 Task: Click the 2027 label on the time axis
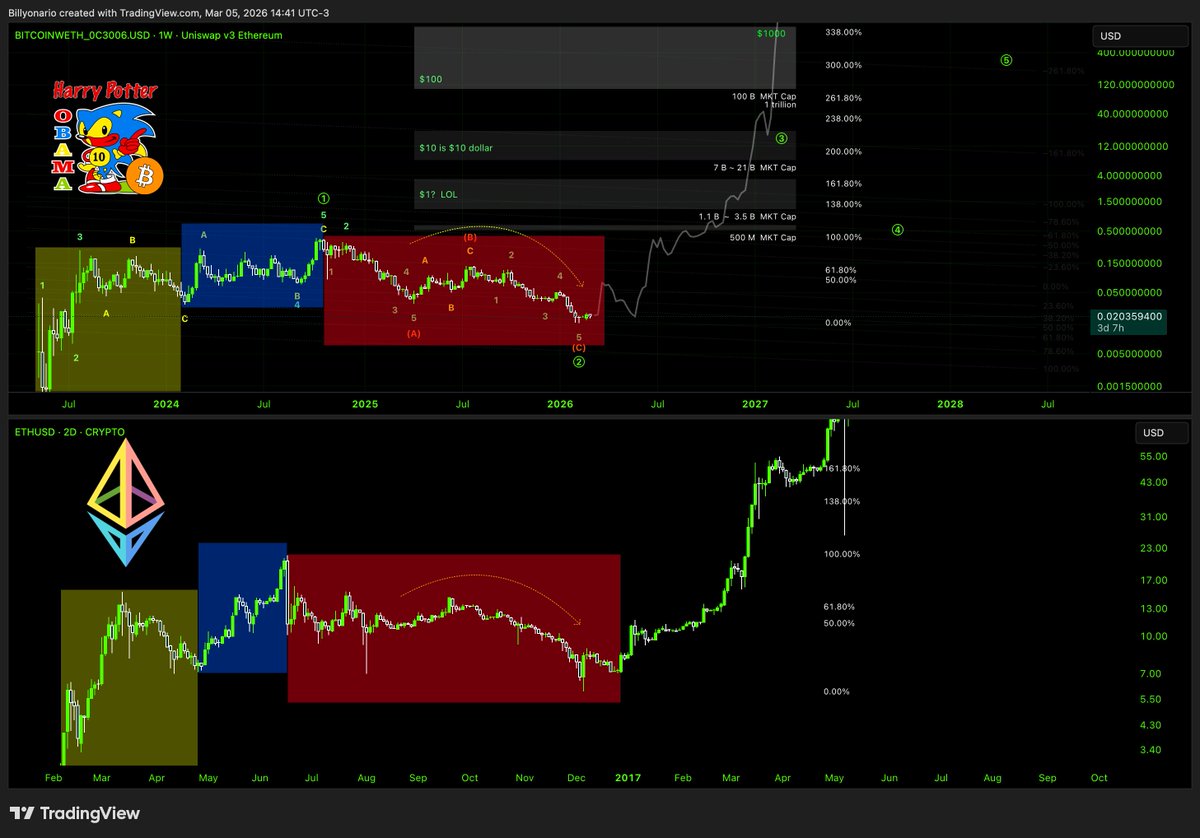[755, 404]
